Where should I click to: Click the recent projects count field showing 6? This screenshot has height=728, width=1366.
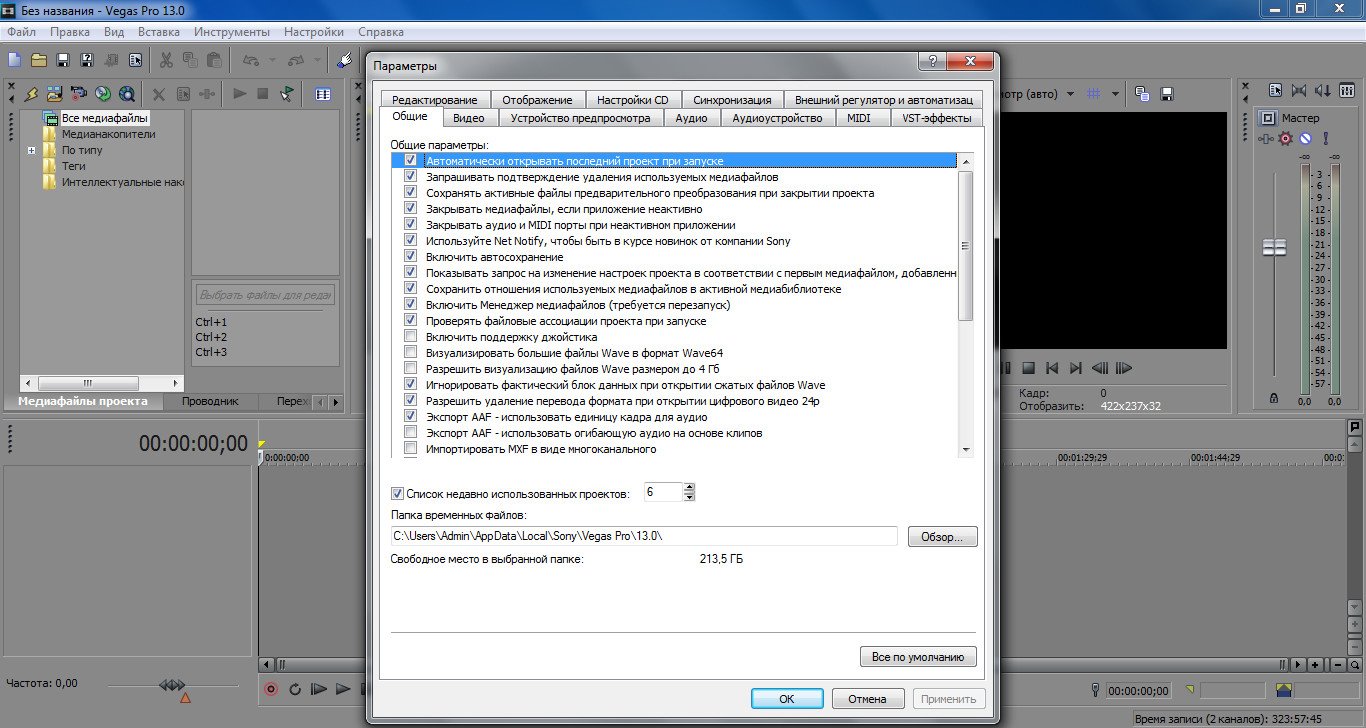[663, 492]
